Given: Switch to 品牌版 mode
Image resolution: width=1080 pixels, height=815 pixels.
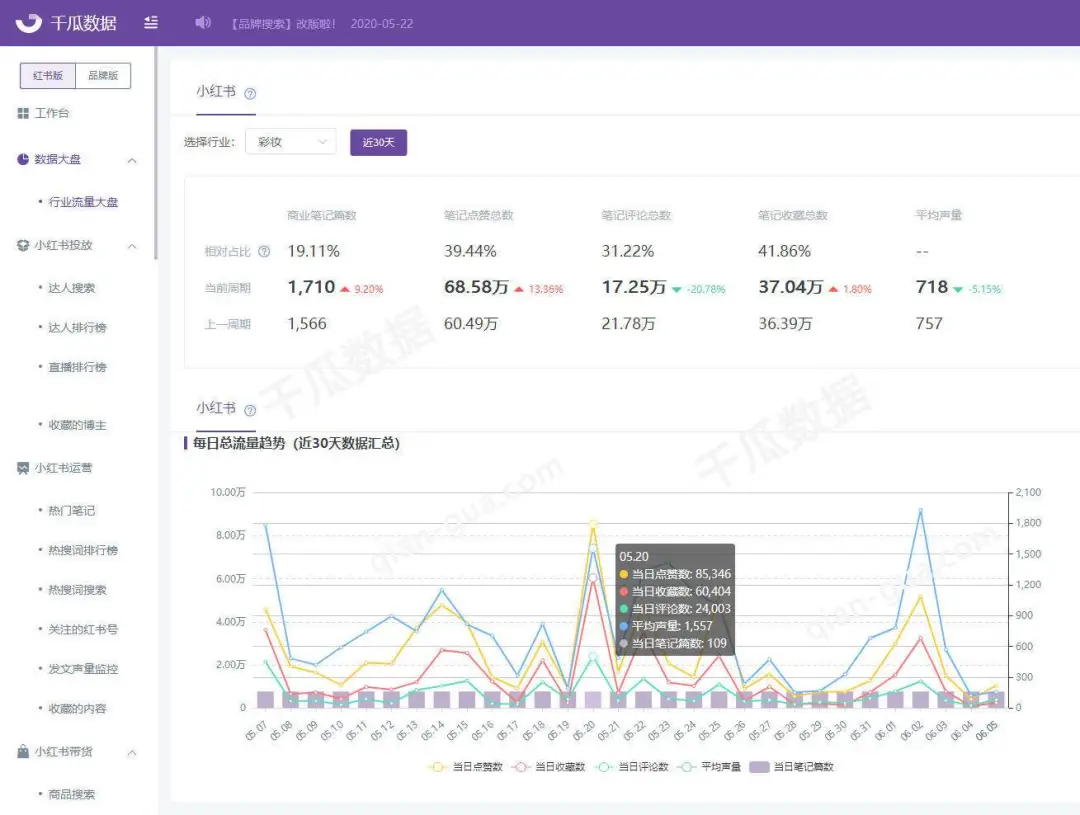Looking at the screenshot, I should click(x=103, y=76).
